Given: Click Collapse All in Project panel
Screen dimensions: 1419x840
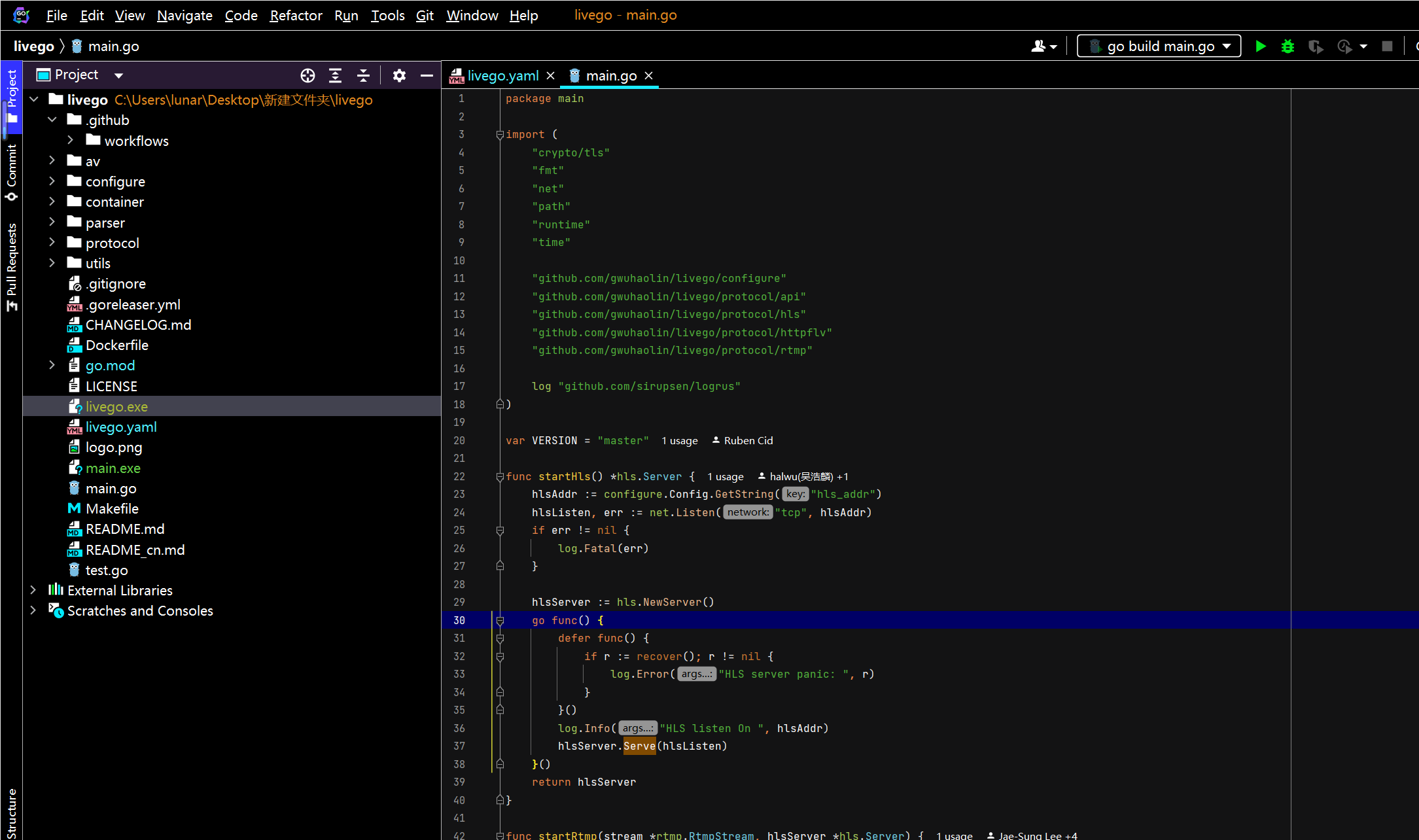Looking at the screenshot, I should tap(363, 75).
